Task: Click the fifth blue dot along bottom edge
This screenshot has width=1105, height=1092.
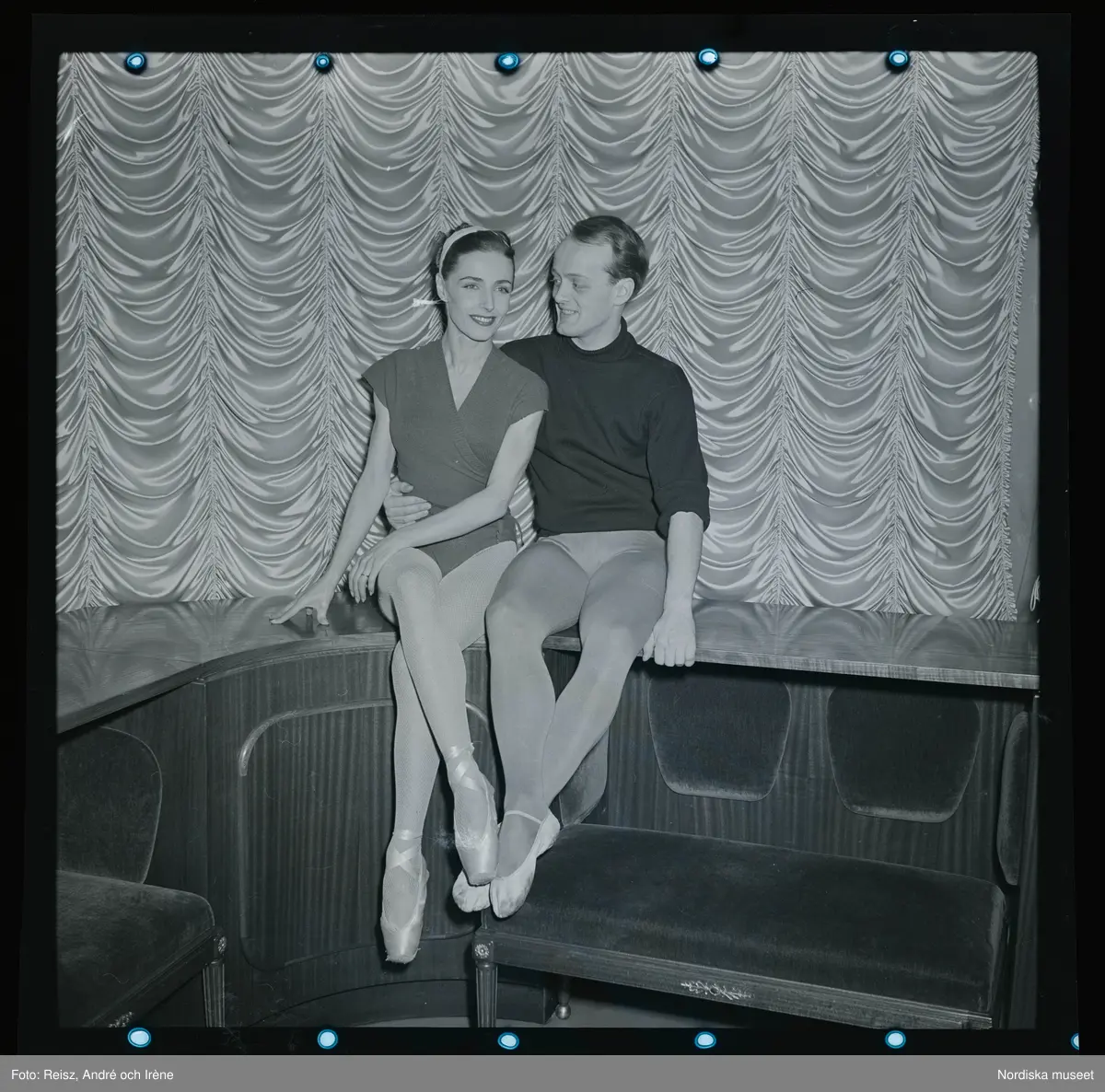Action: [894, 1039]
